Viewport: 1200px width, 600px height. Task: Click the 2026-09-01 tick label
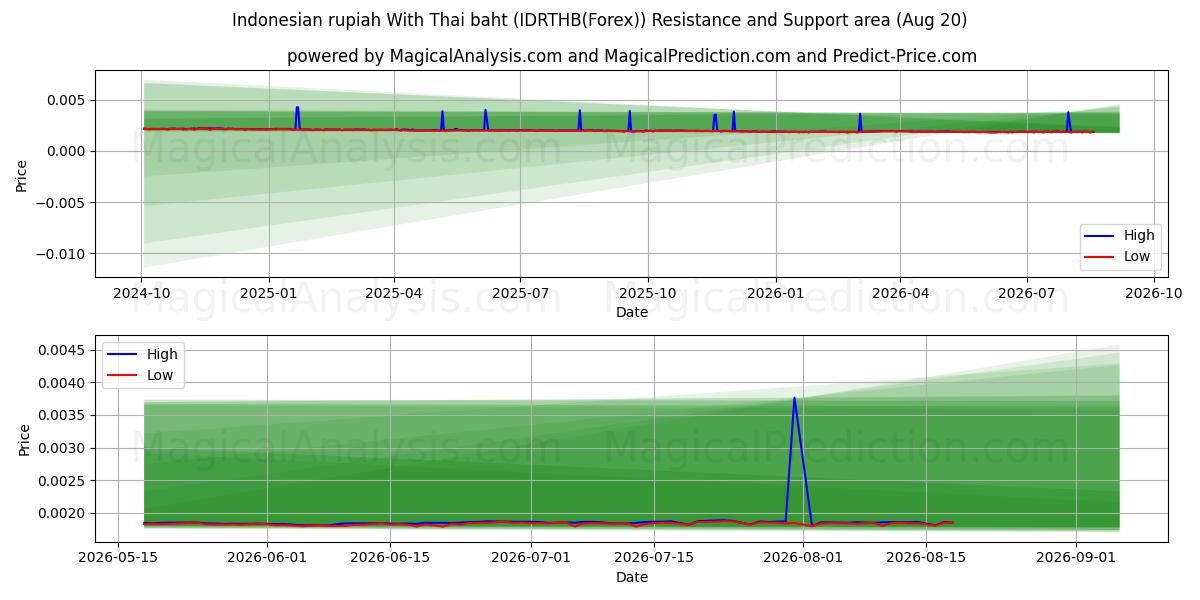(1076, 559)
